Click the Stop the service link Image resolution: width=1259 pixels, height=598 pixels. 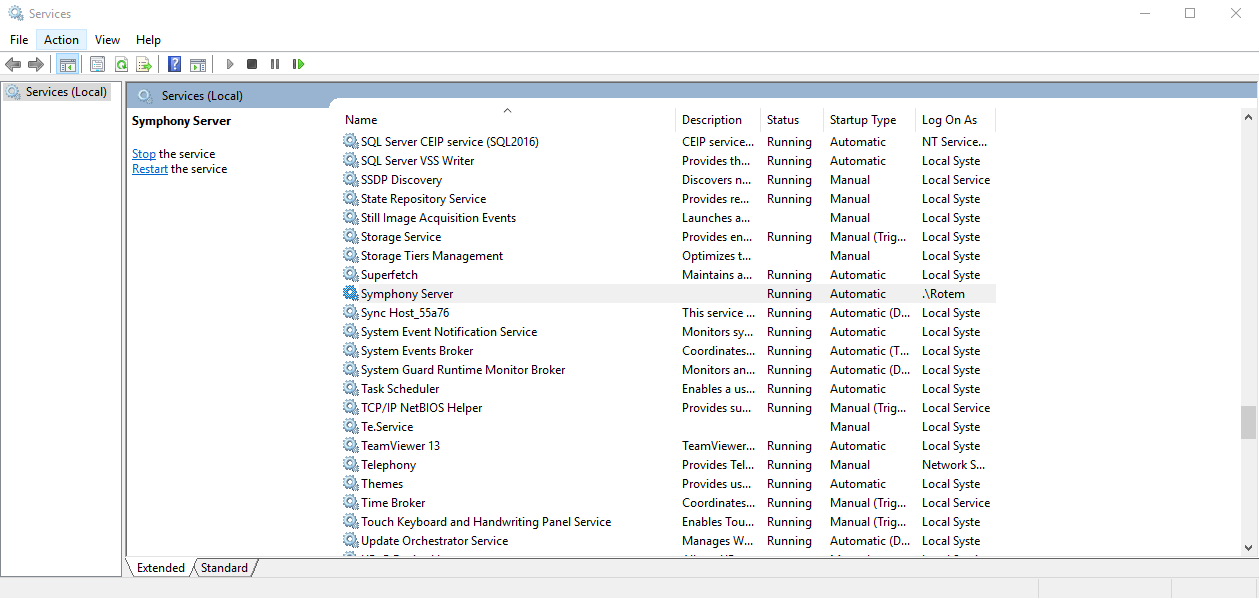tap(144, 154)
